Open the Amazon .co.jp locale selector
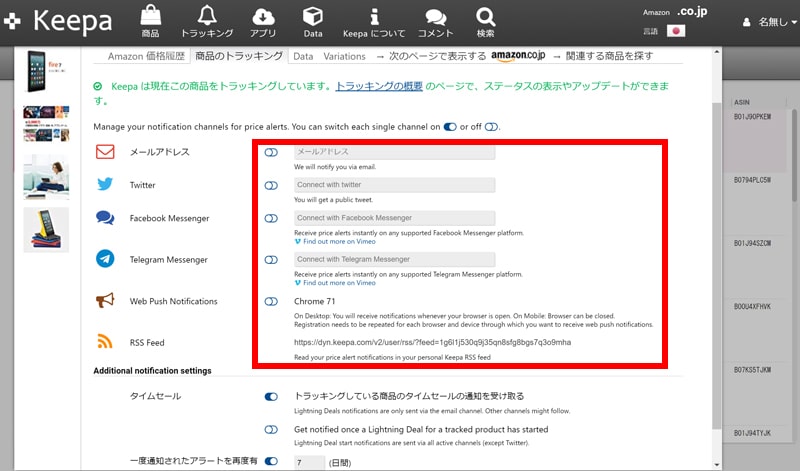The height and width of the screenshot is (471, 800). 675,12
